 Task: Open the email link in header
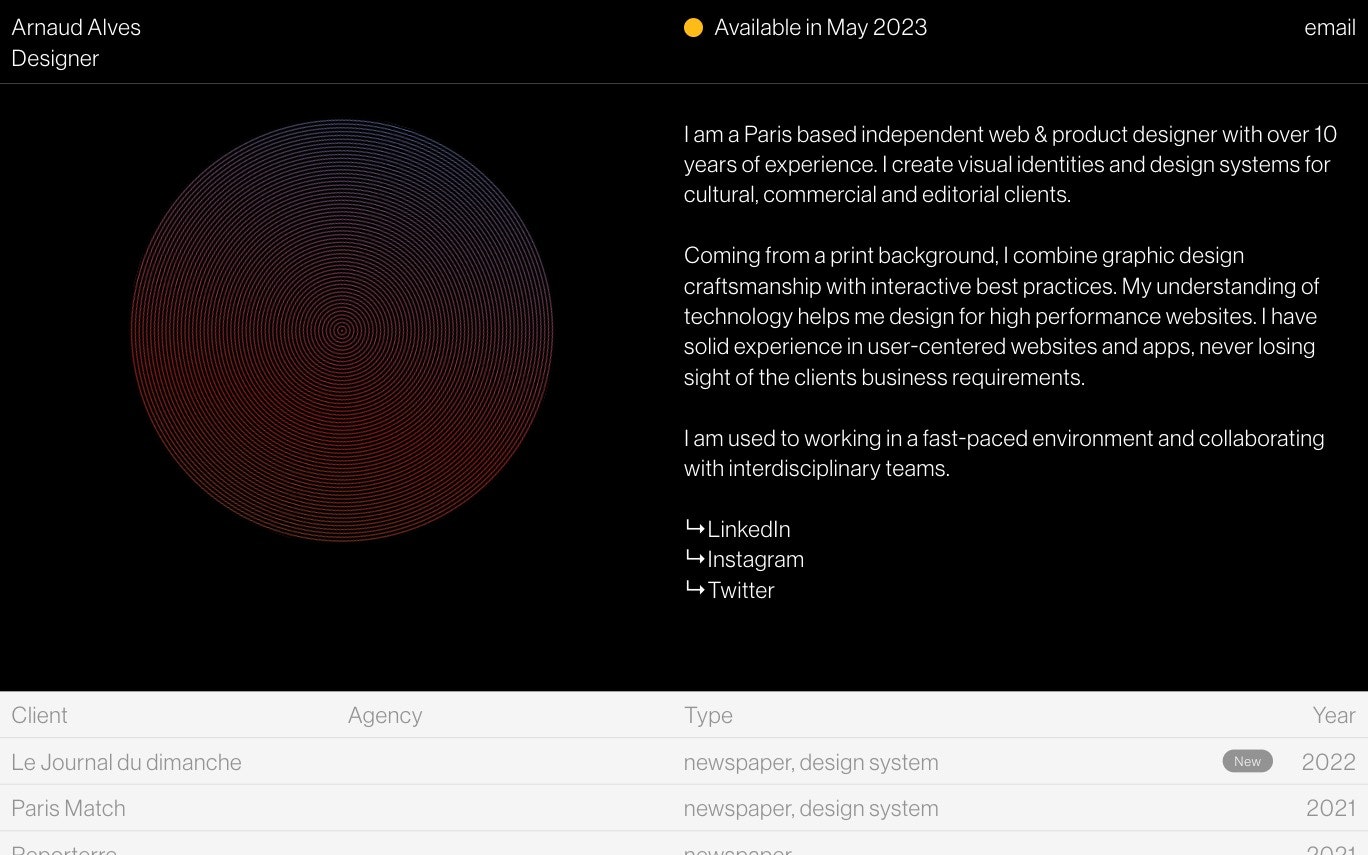[x=1330, y=28]
